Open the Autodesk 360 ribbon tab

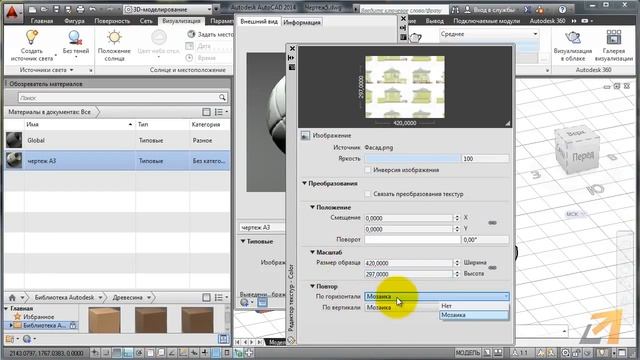(547, 21)
